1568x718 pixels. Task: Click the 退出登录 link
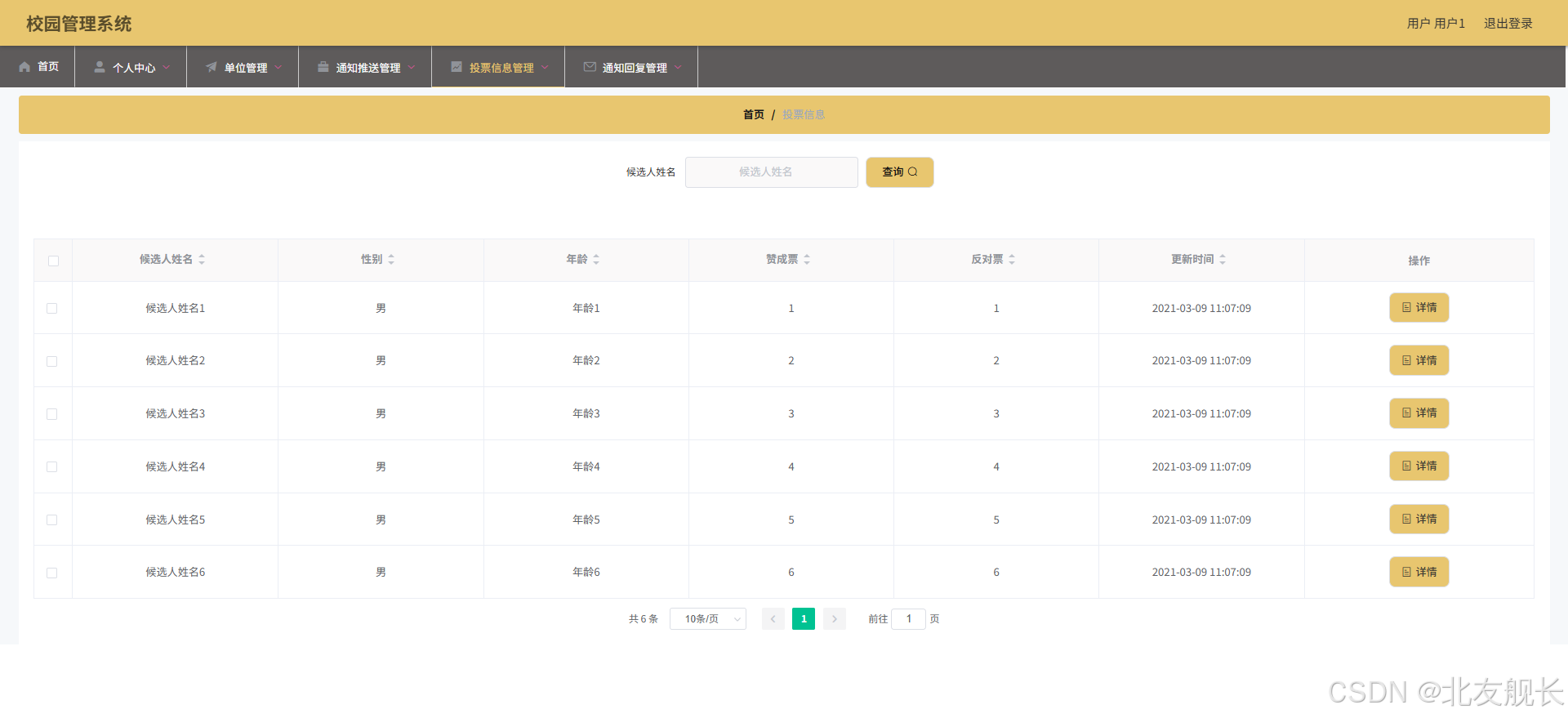(1508, 24)
